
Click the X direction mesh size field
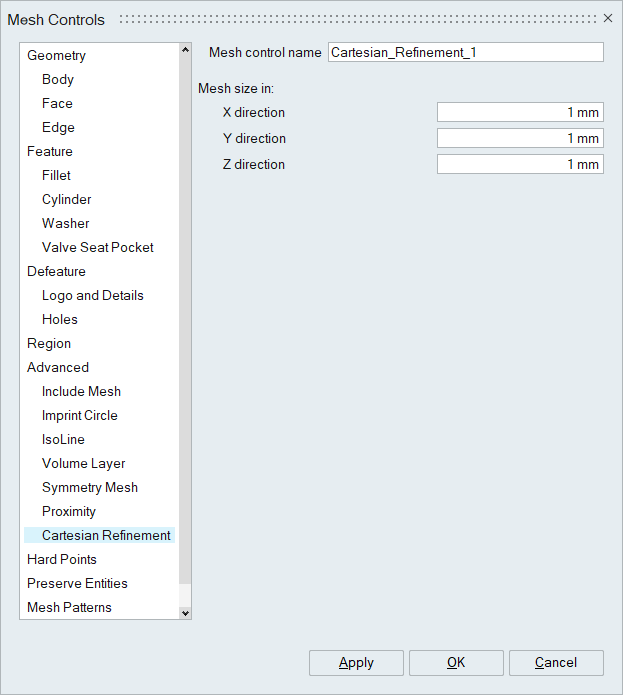pos(519,112)
